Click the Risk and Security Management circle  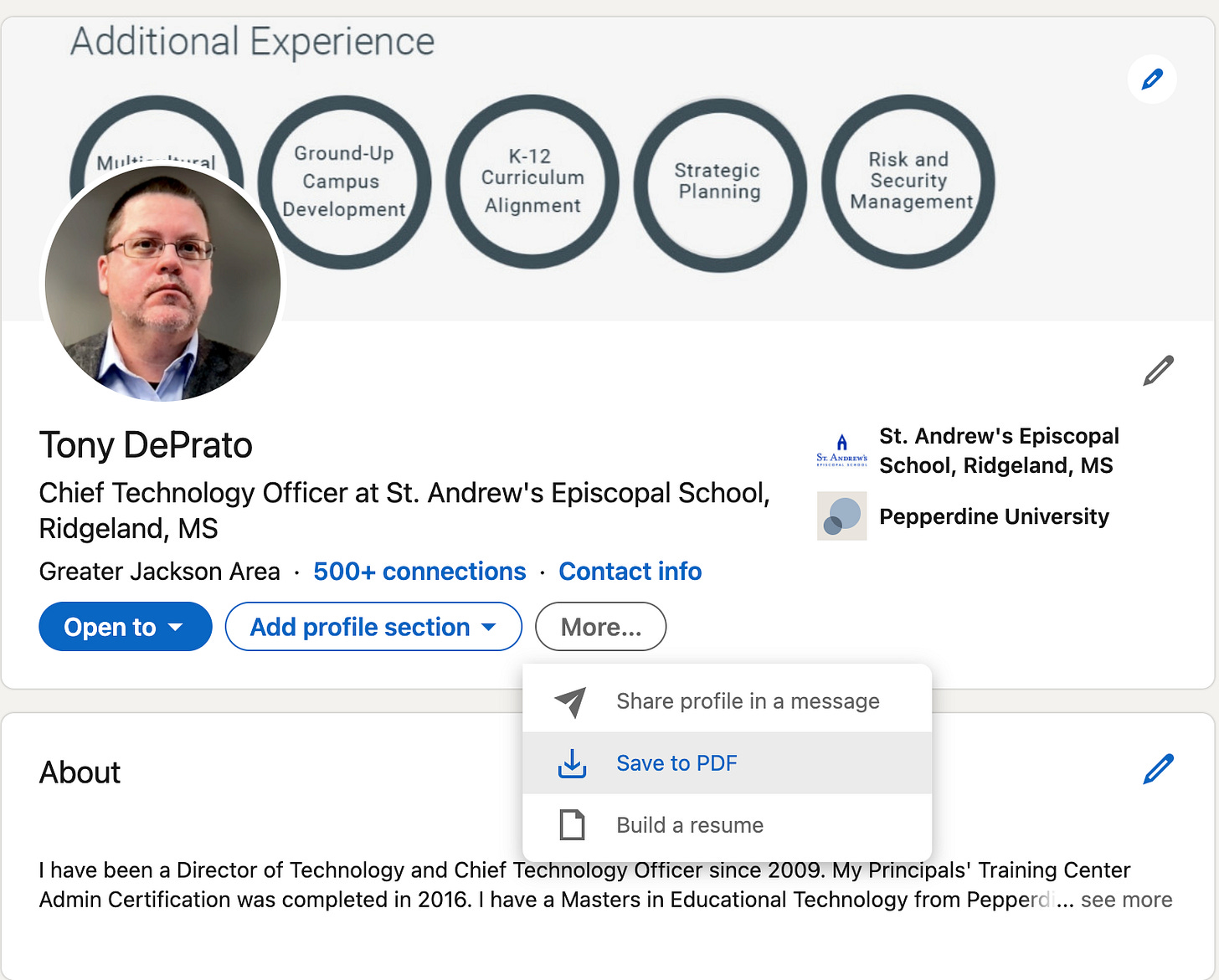point(908,182)
